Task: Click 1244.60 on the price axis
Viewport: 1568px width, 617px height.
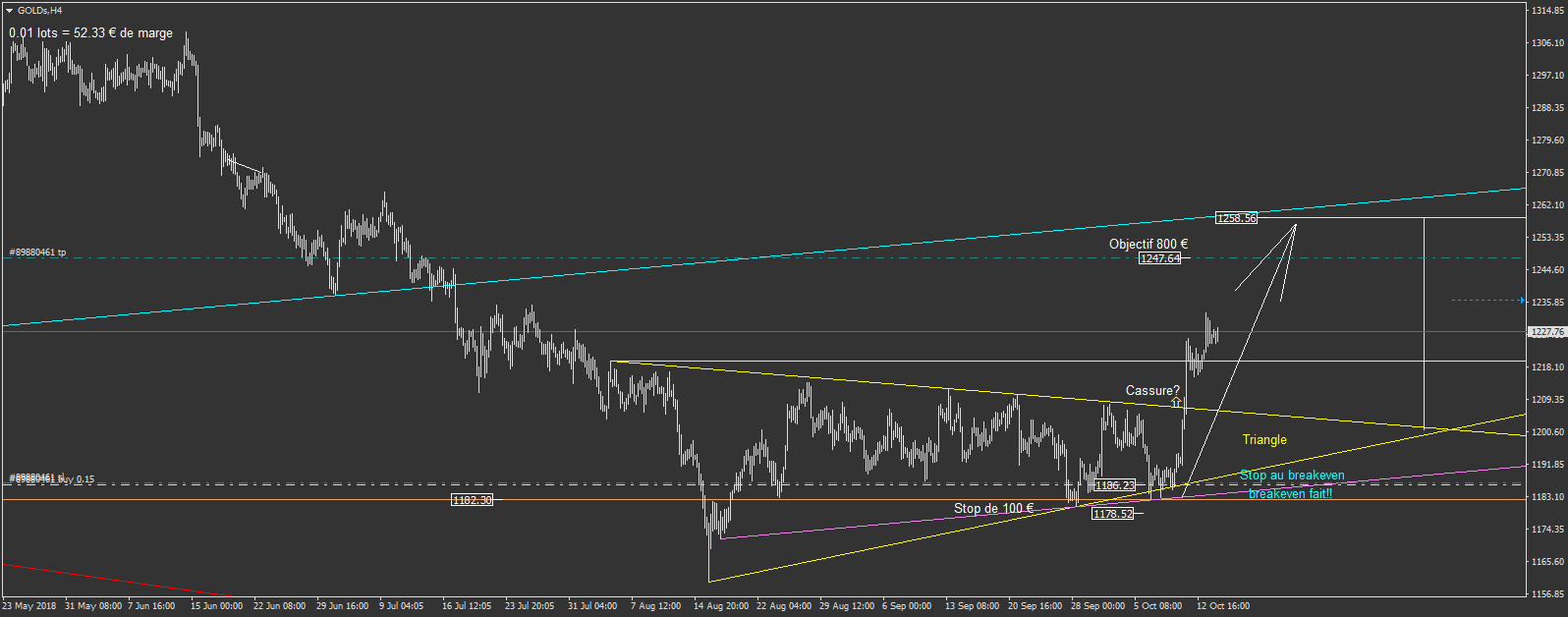Action: [1547, 270]
